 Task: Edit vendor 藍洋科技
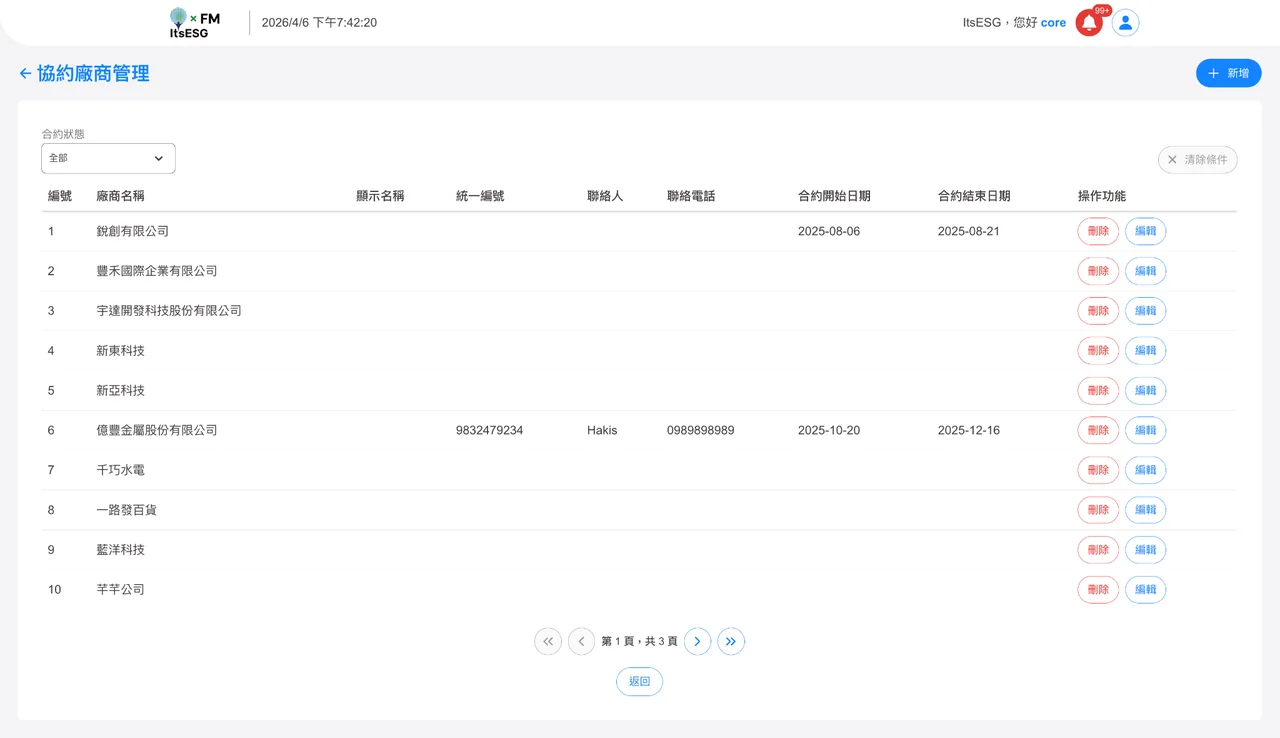(x=1146, y=550)
